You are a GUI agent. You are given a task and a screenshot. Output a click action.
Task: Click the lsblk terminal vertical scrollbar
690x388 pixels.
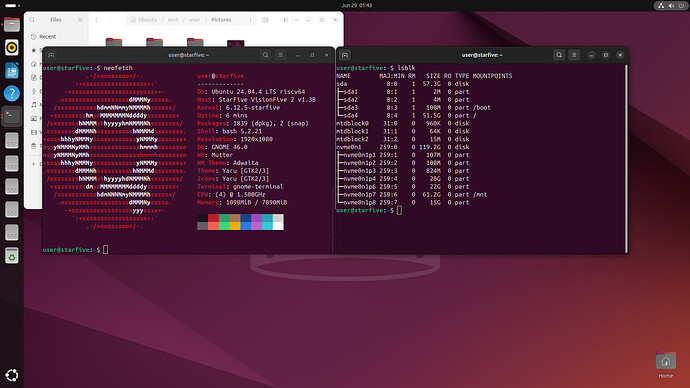(x=626, y=158)
